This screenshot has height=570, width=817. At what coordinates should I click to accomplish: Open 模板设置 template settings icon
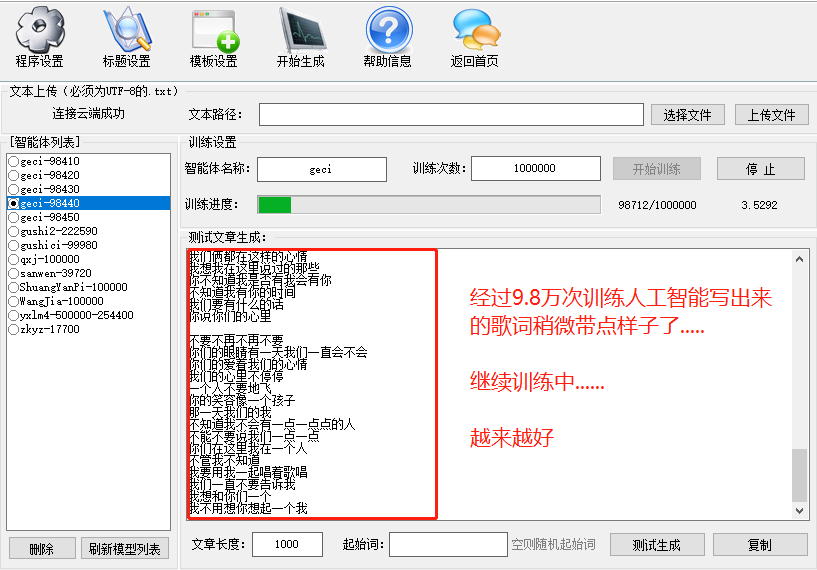(213, 30)
